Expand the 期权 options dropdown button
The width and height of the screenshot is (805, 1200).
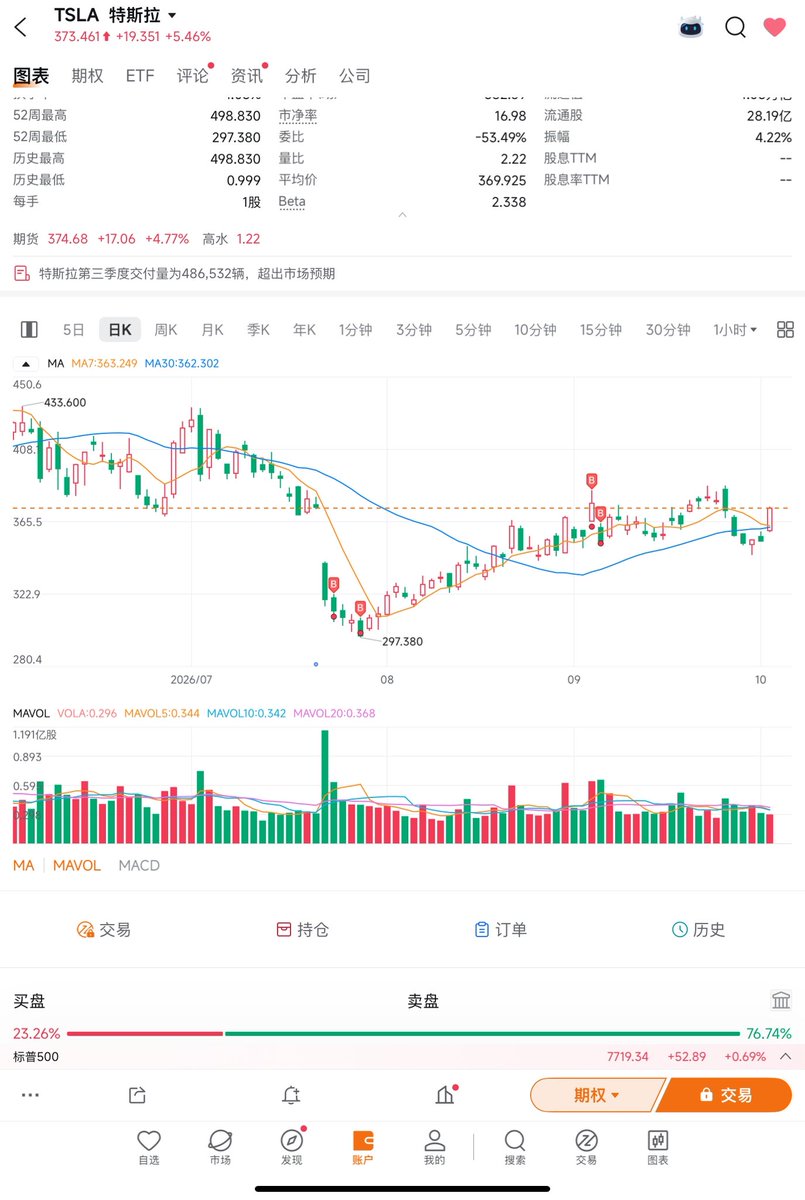[x=596, y=1095]
